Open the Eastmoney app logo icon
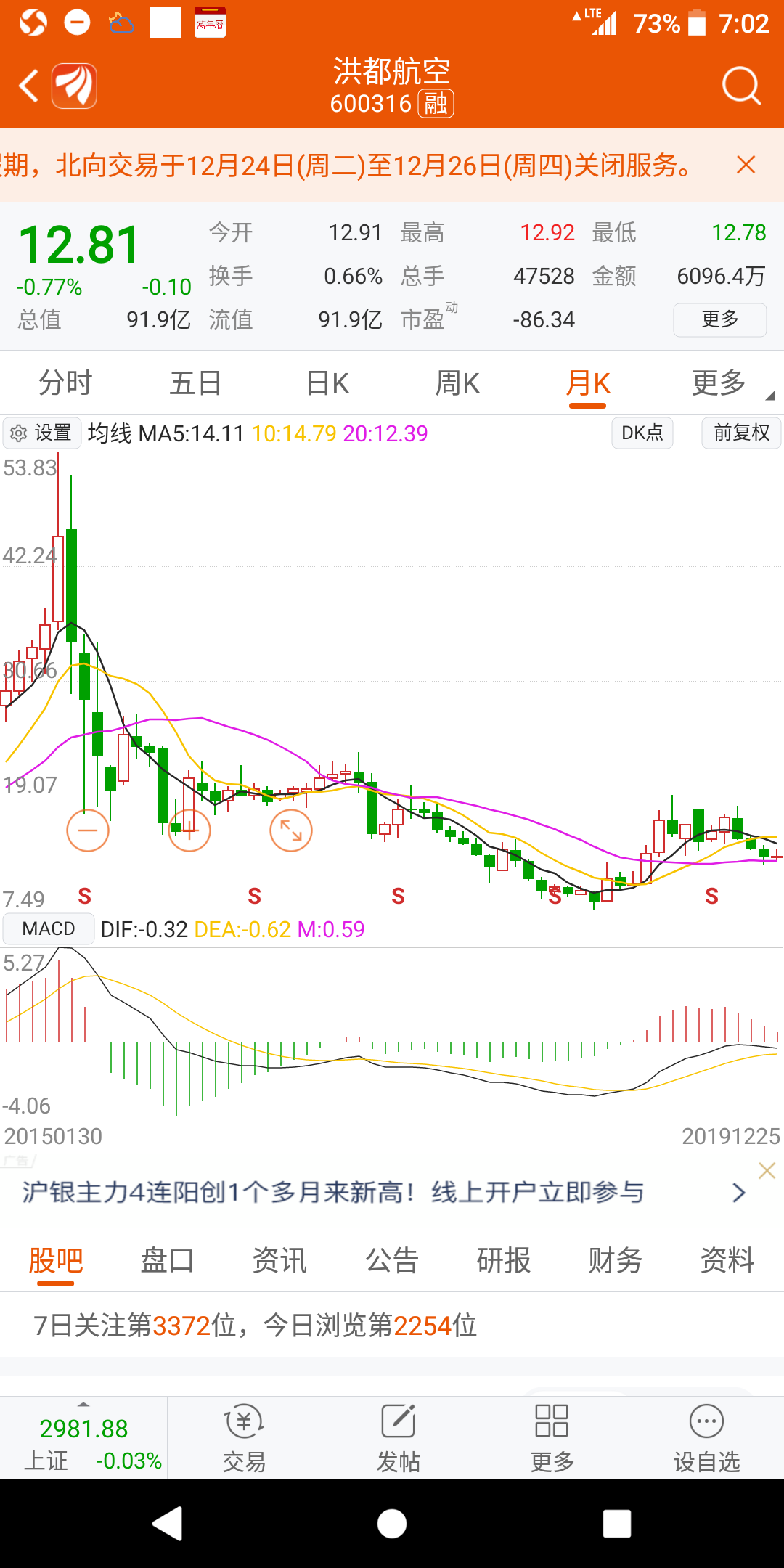 (74, 86)
